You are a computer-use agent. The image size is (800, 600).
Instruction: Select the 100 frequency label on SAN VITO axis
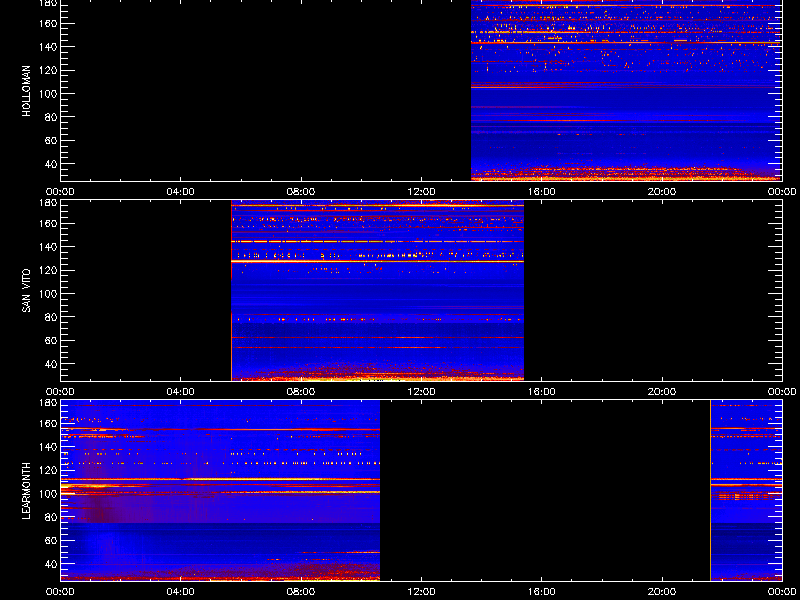click(48, 294)
